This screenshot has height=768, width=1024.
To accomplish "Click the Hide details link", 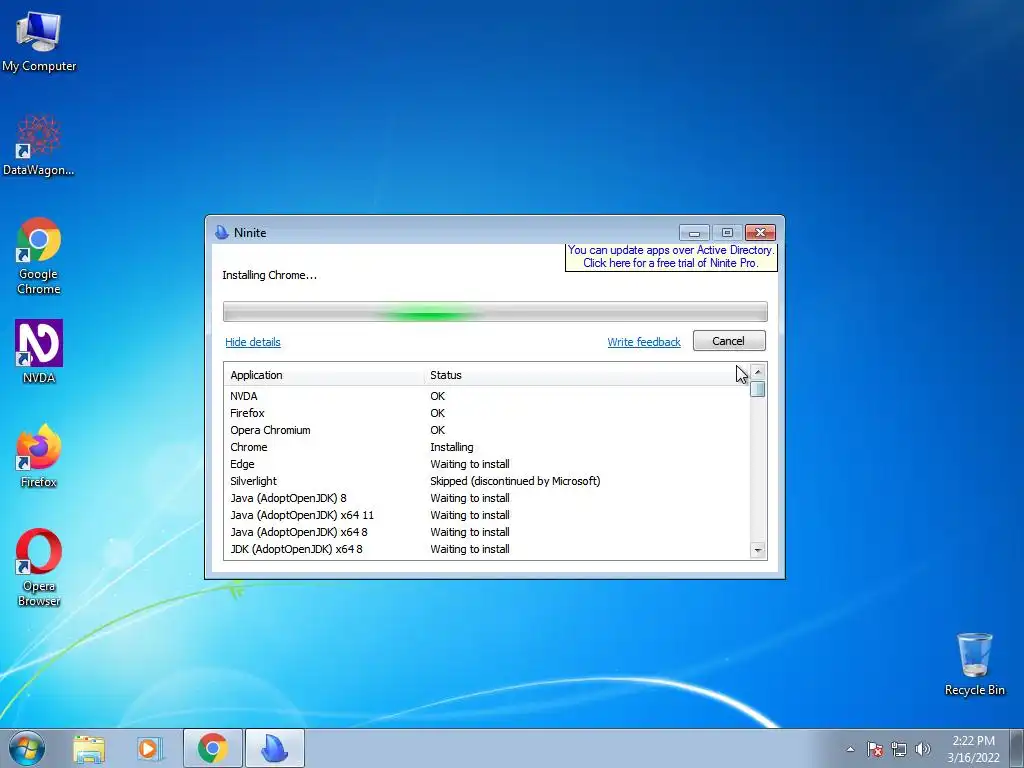I will (x=253, y=342).
